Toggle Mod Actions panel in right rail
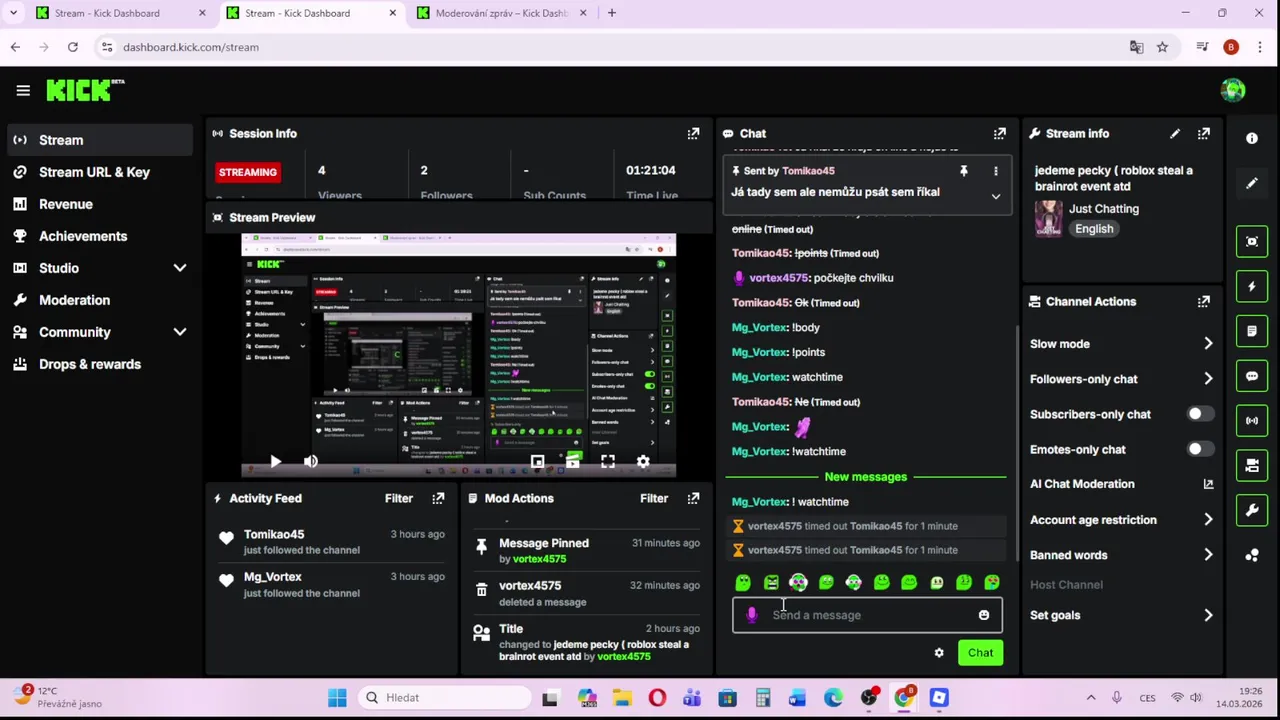 pos(1252,331)
